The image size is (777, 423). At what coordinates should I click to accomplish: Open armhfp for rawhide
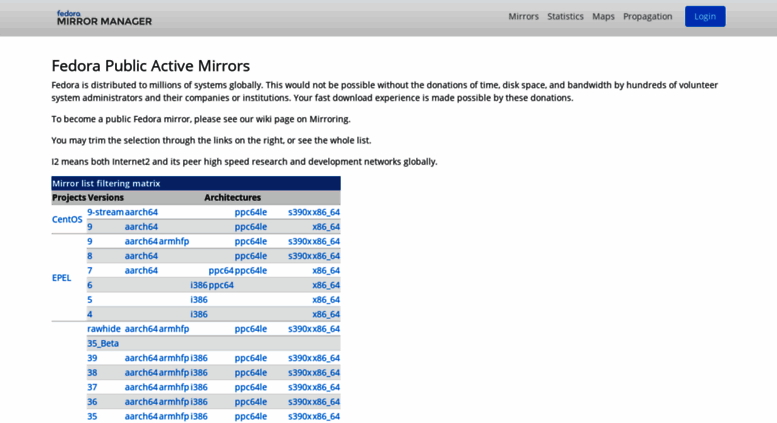pyautogui.click(x=174, y=329)
